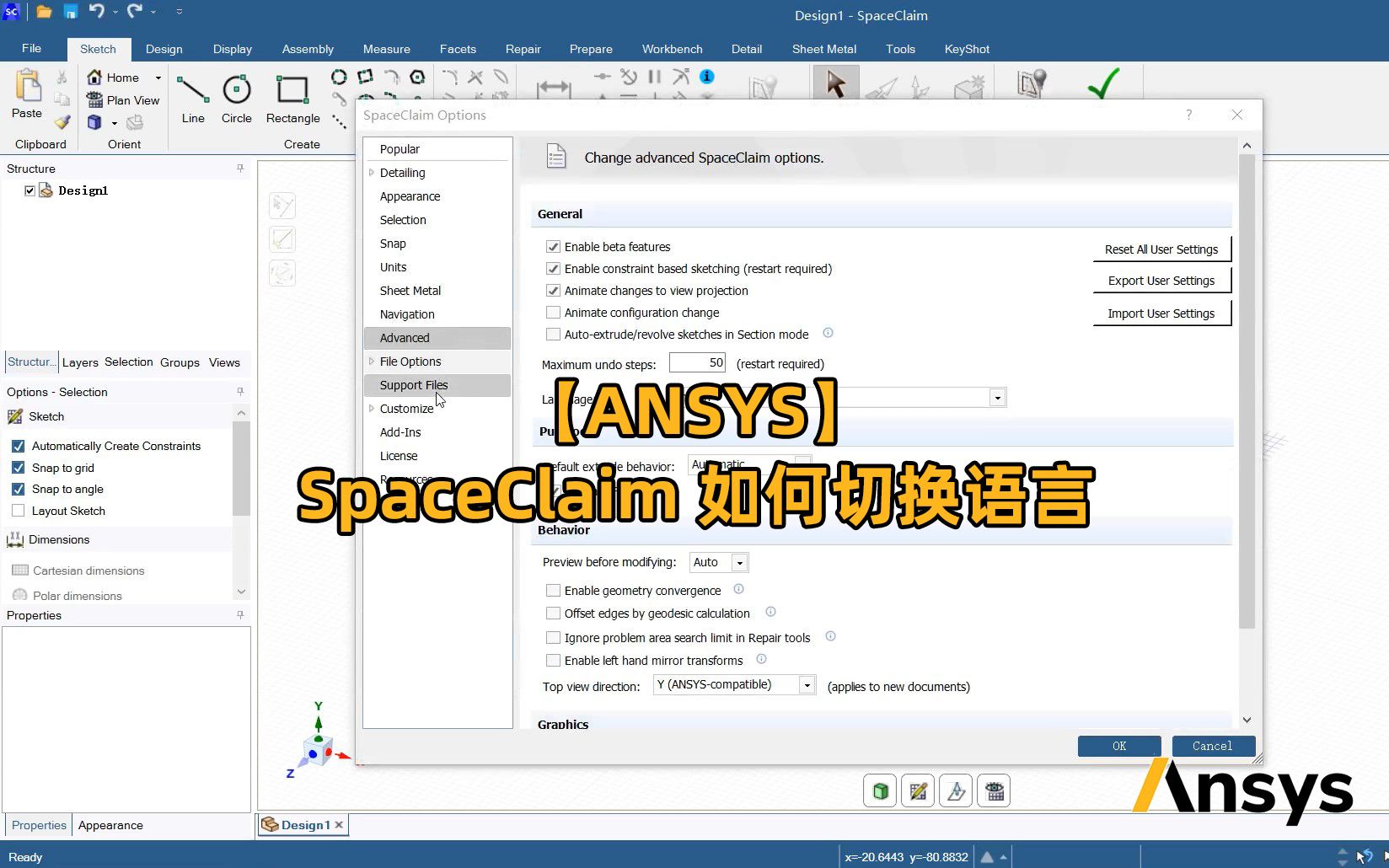Screen dimensions: 1389x868
Task: Switch to the Layers panel tab
Action: pos(80,362)
